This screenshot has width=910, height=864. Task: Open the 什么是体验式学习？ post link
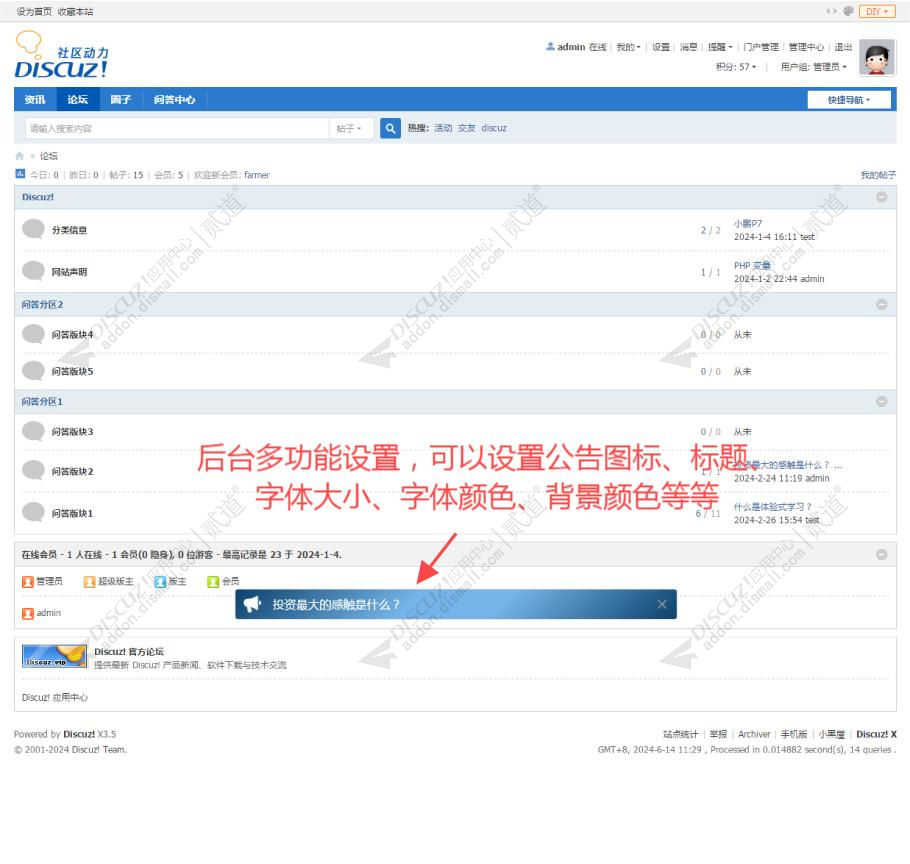(772, 507)
